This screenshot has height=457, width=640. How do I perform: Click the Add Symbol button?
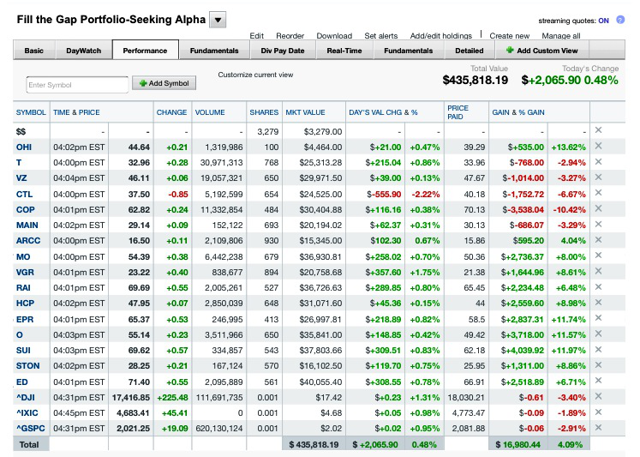164,83
